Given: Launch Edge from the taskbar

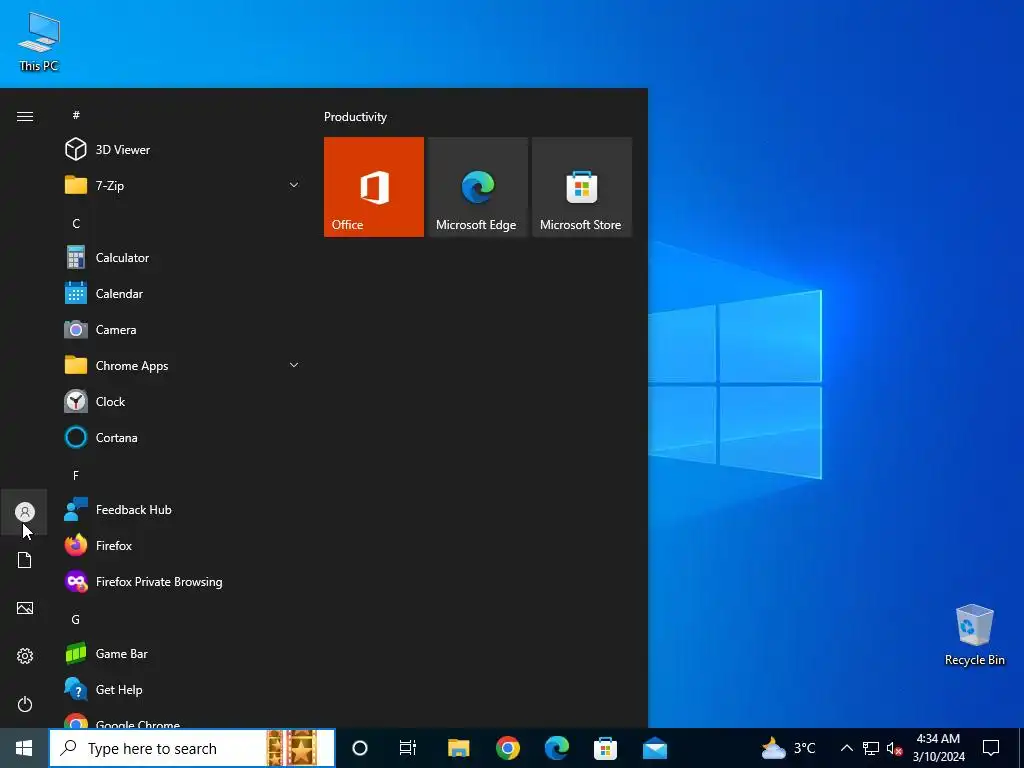Looking at the screenshot, I should [556, 748].
